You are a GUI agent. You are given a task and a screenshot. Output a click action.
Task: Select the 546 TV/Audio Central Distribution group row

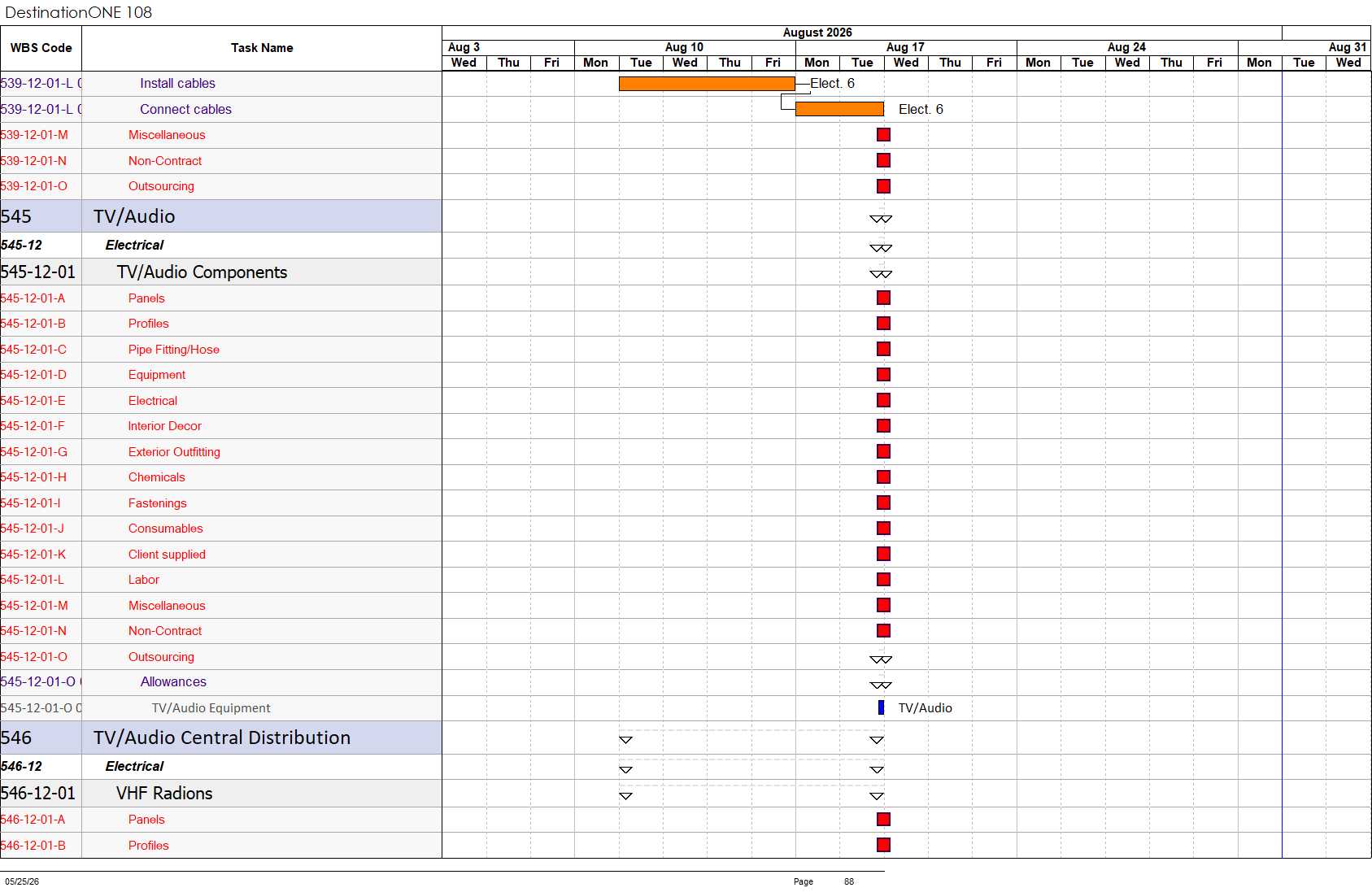point(221,738)
